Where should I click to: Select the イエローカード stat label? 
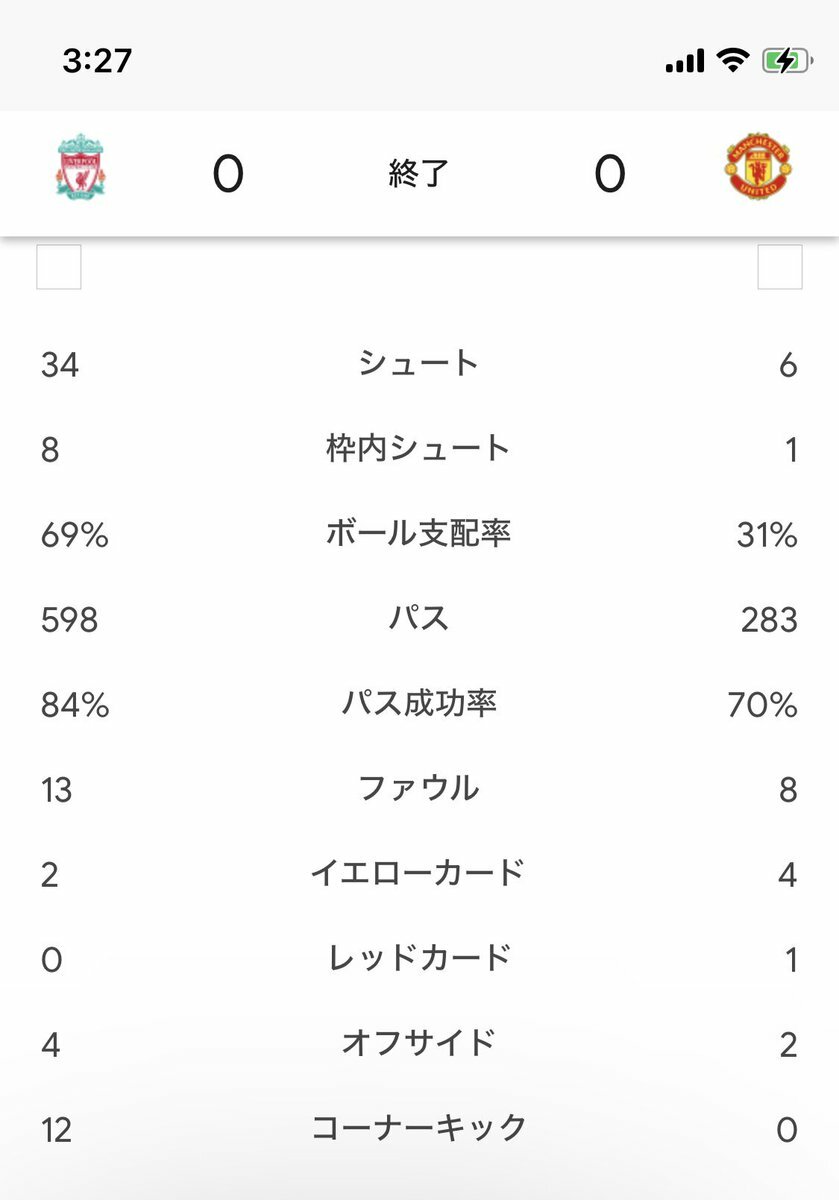point(419,874)
